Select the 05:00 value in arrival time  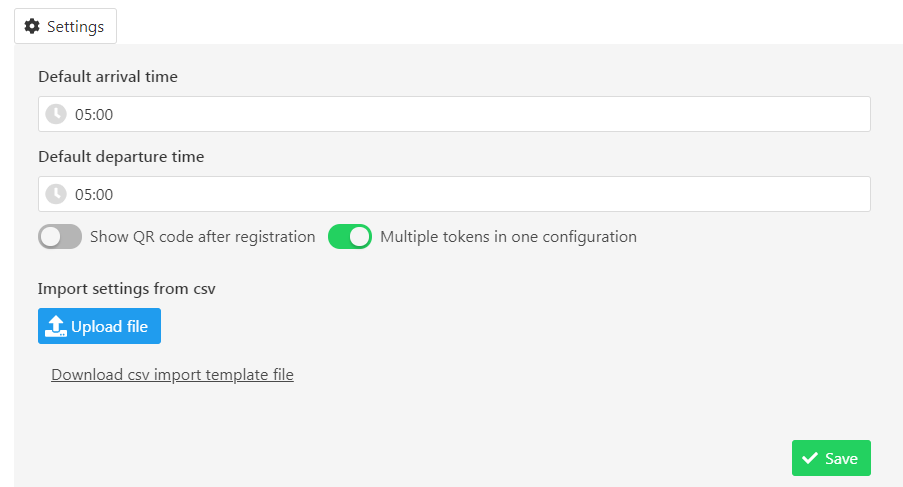pos(94,114)
